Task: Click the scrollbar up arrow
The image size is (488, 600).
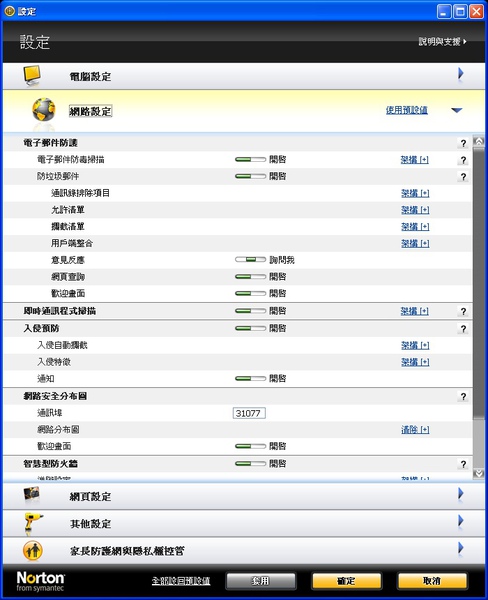Action: (x=478, y=141)
